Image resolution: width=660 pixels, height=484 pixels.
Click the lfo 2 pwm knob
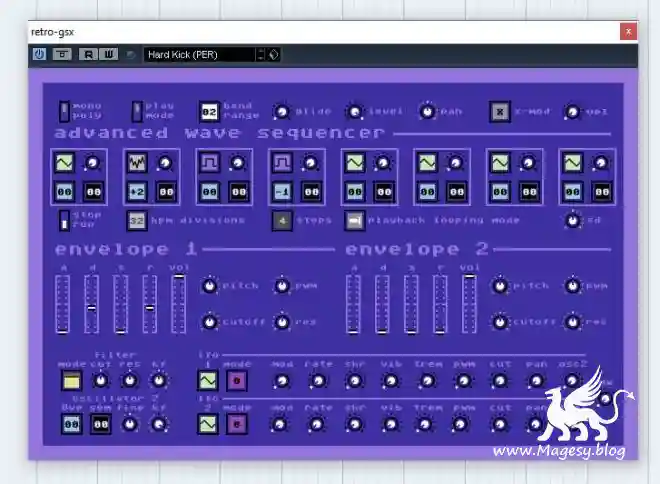(461, 424)
